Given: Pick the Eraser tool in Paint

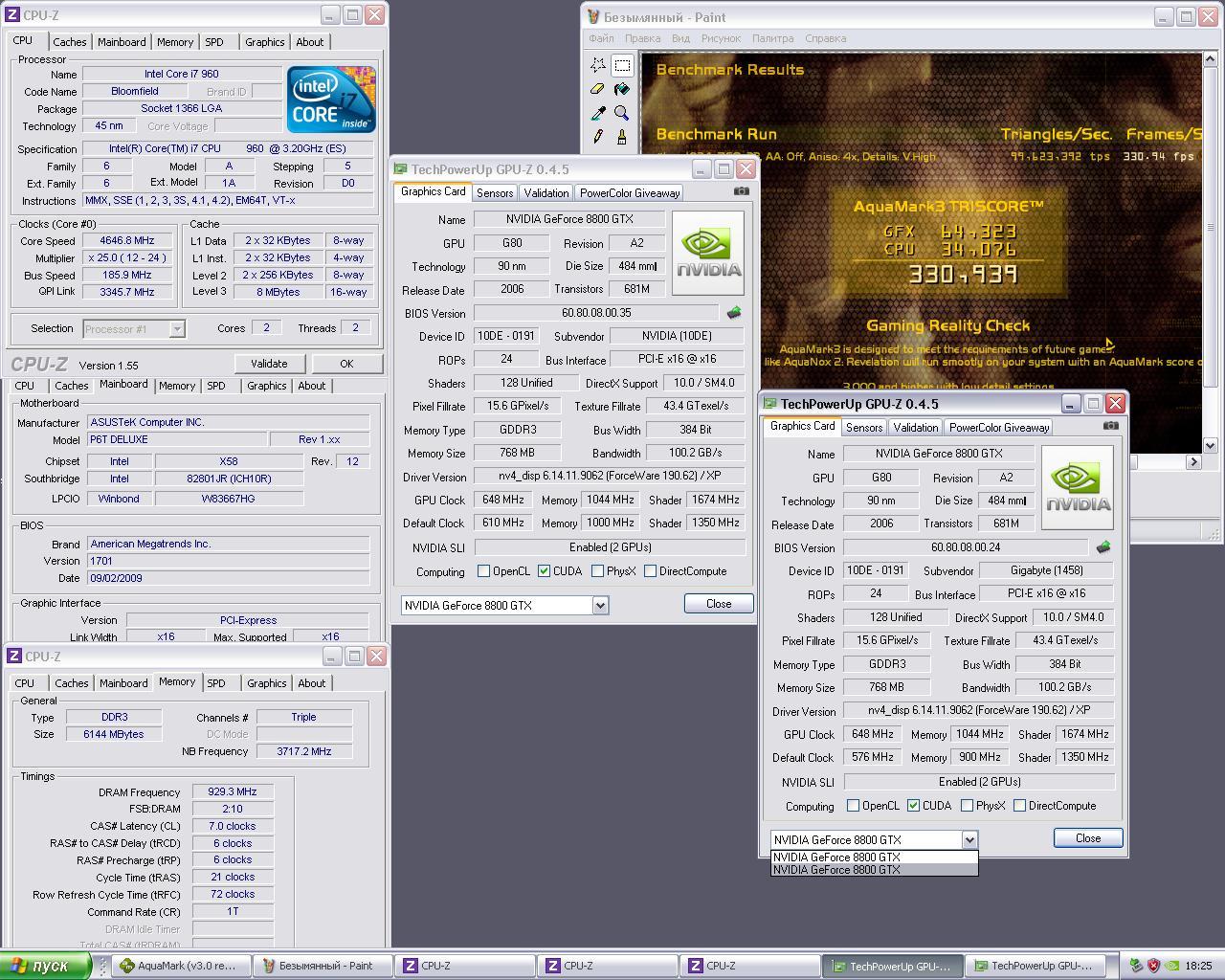Looking at the screenshot, I should tap(598, 89).
